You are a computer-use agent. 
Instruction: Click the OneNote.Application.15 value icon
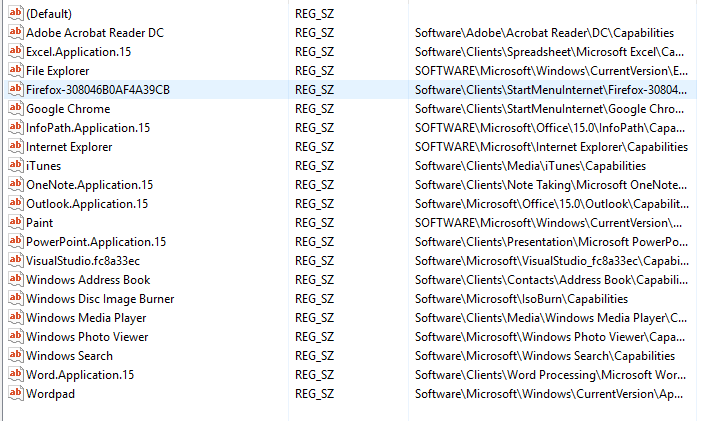(15, 184)
